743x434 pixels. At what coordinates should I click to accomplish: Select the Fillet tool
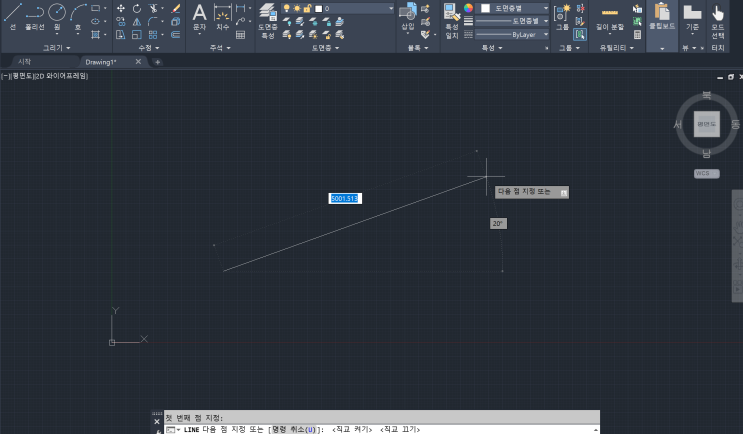[x=153, y=21]
